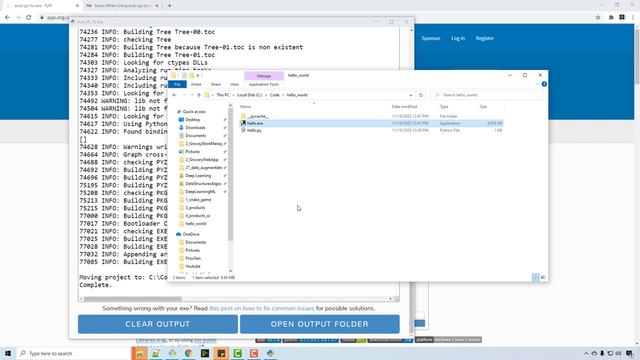Select Downloads in Quick access
The height and width of the screenshot is (360, 640).
[195, 128]
